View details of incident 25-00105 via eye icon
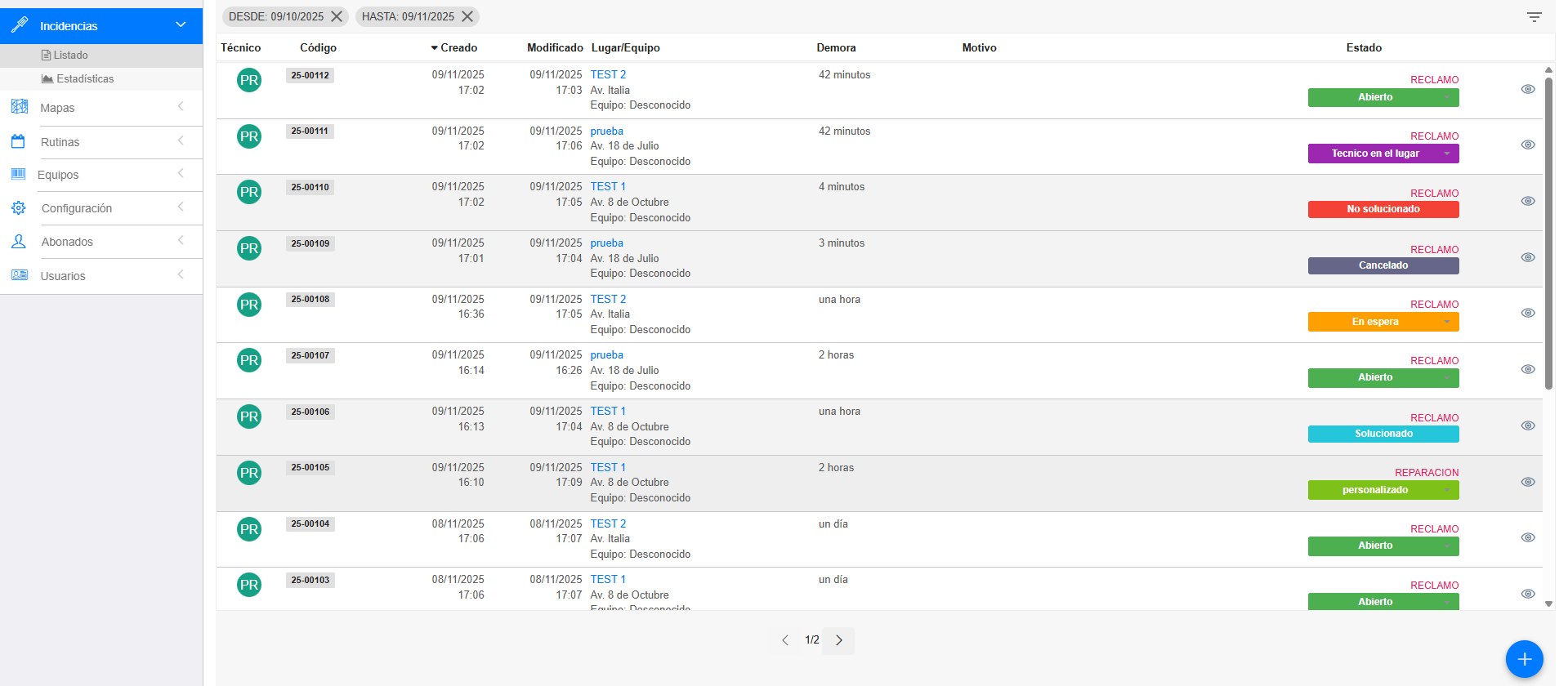The width and height of the screenshot is (1568, 686). [1528, 482]
